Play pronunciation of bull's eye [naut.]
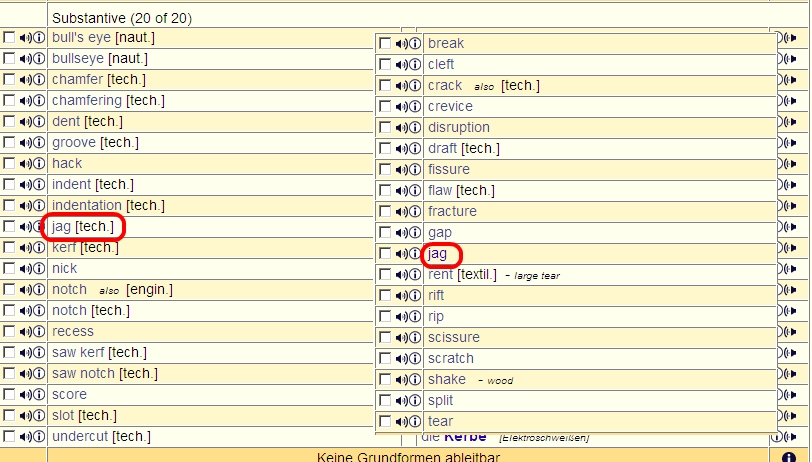 tap(25, 38)
